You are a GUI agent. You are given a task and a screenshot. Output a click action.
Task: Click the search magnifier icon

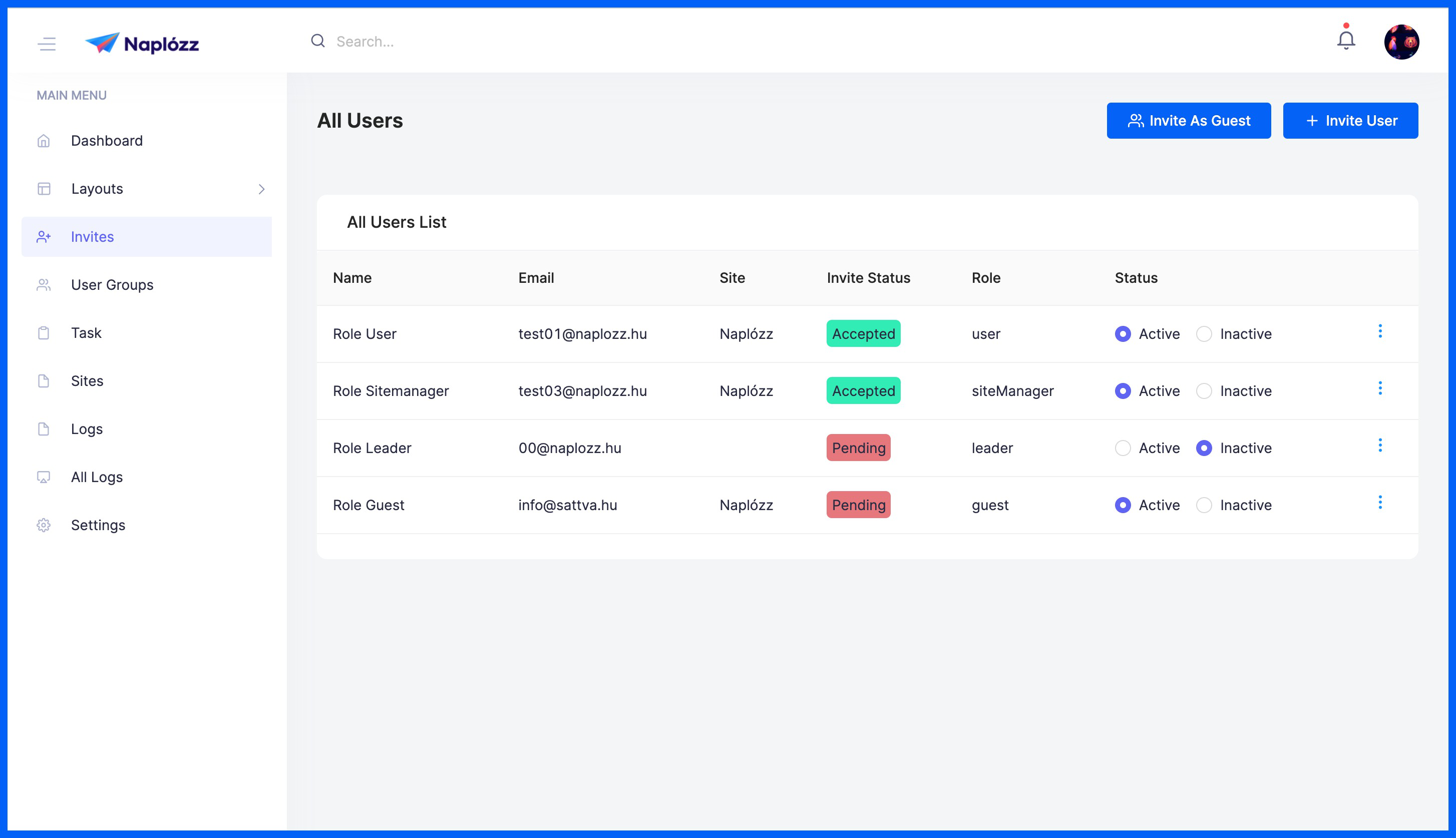[x=317, y=41]
